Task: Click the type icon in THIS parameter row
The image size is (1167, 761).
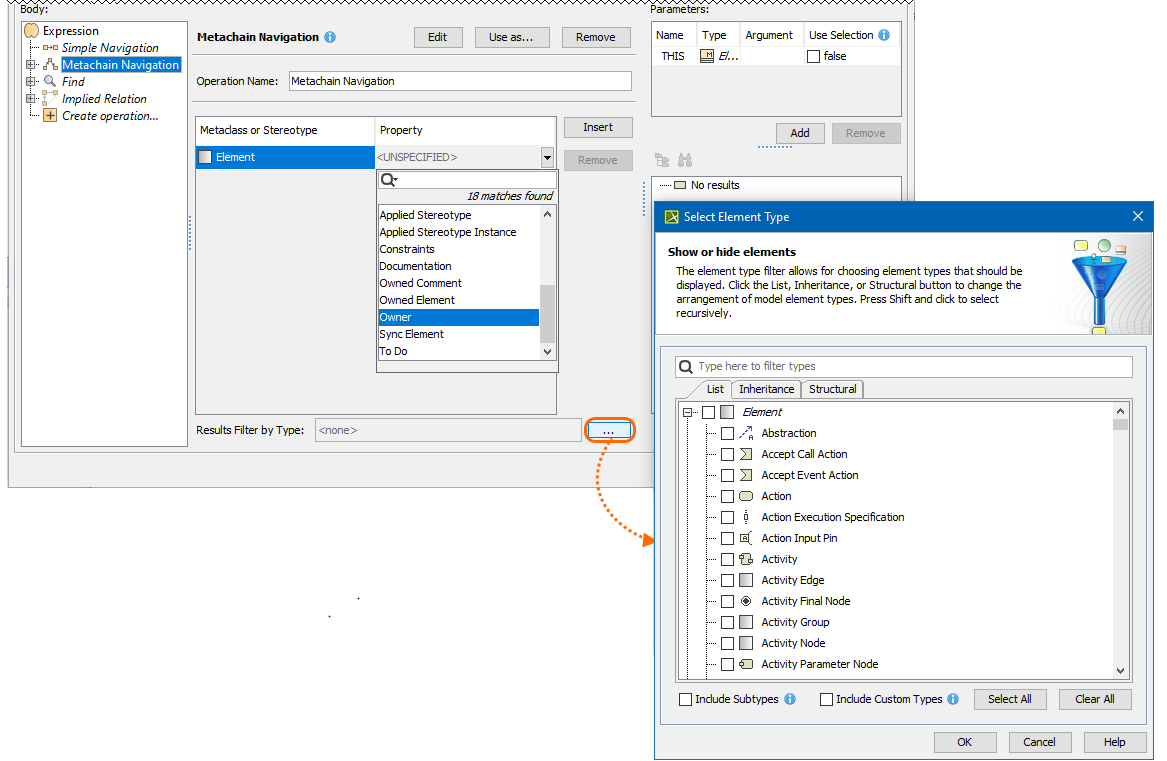Action: pos(707,56)
